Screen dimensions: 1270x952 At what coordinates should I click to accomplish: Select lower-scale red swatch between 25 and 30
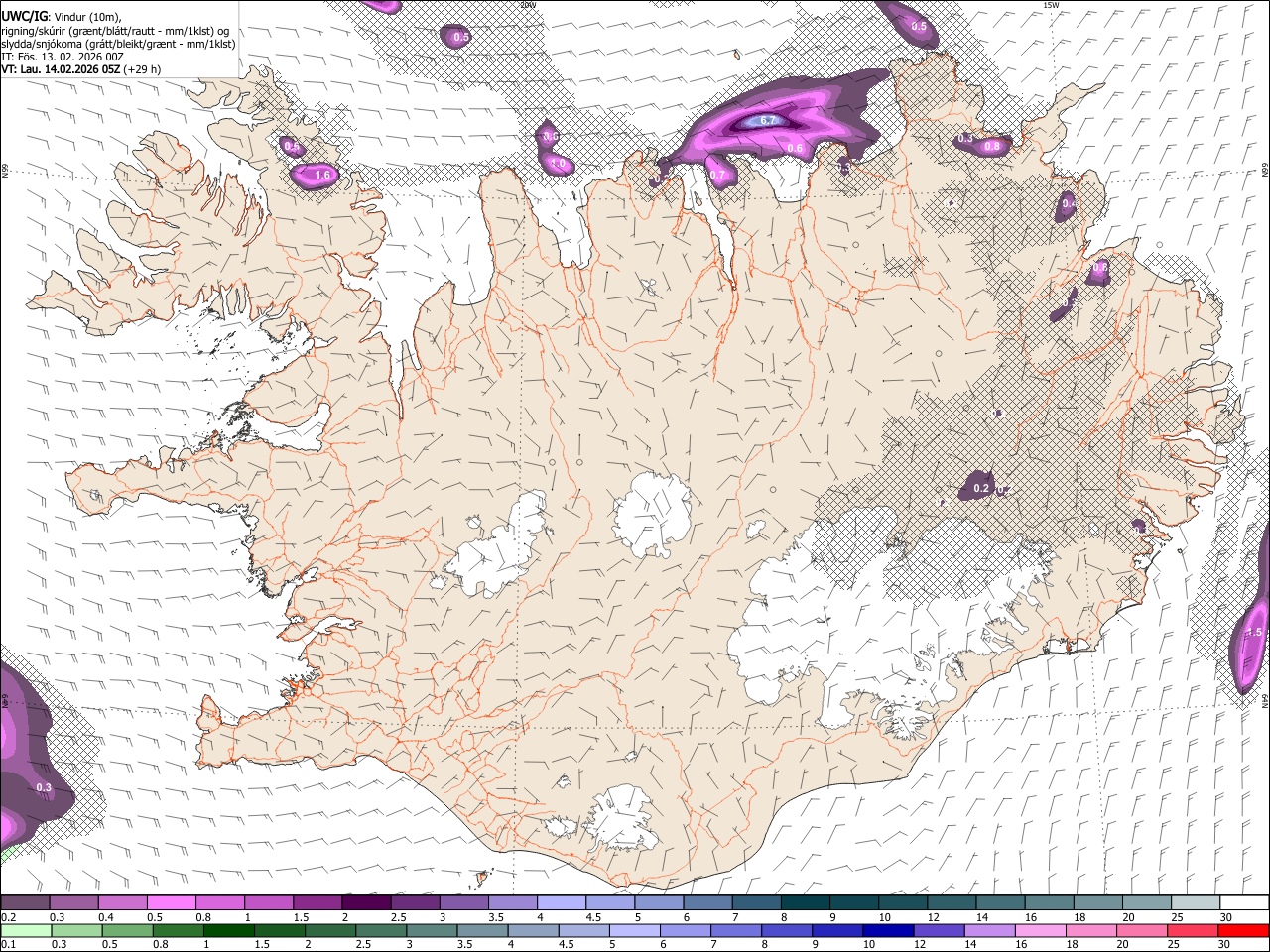coord(1194,930)
